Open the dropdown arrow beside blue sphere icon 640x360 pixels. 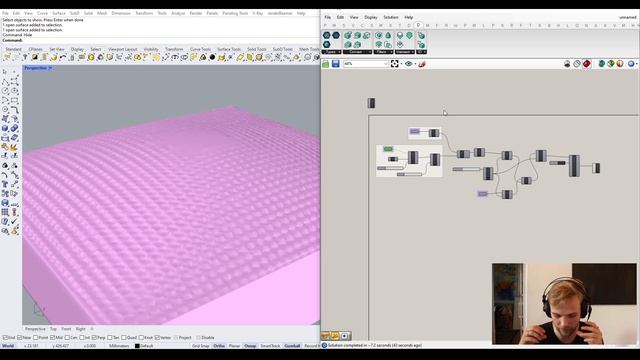tap(637, 64)
